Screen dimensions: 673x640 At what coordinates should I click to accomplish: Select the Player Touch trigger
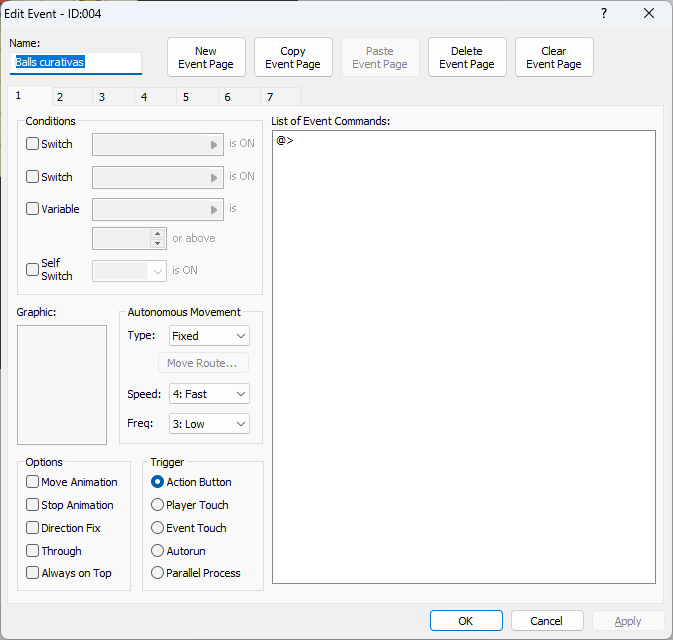(158, 505)
